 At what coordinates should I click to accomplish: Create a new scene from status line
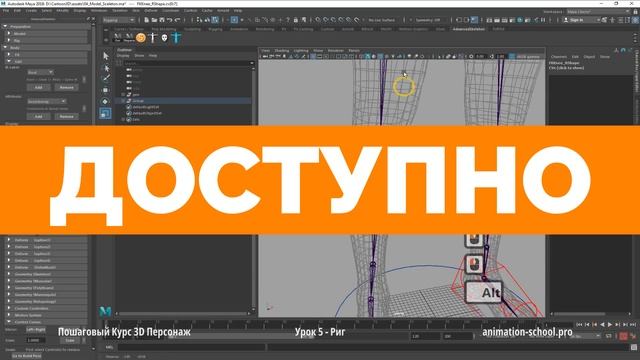pos(147,20)
